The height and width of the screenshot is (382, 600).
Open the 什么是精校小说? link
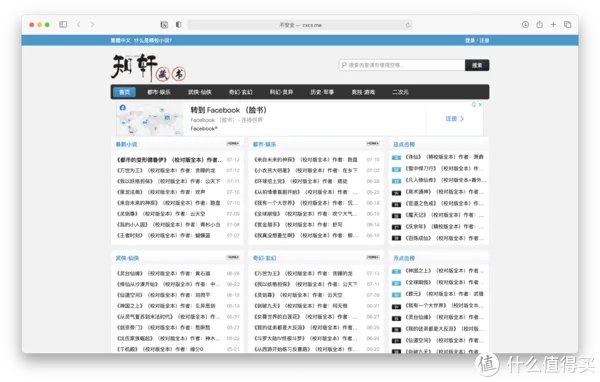[153, 41]
